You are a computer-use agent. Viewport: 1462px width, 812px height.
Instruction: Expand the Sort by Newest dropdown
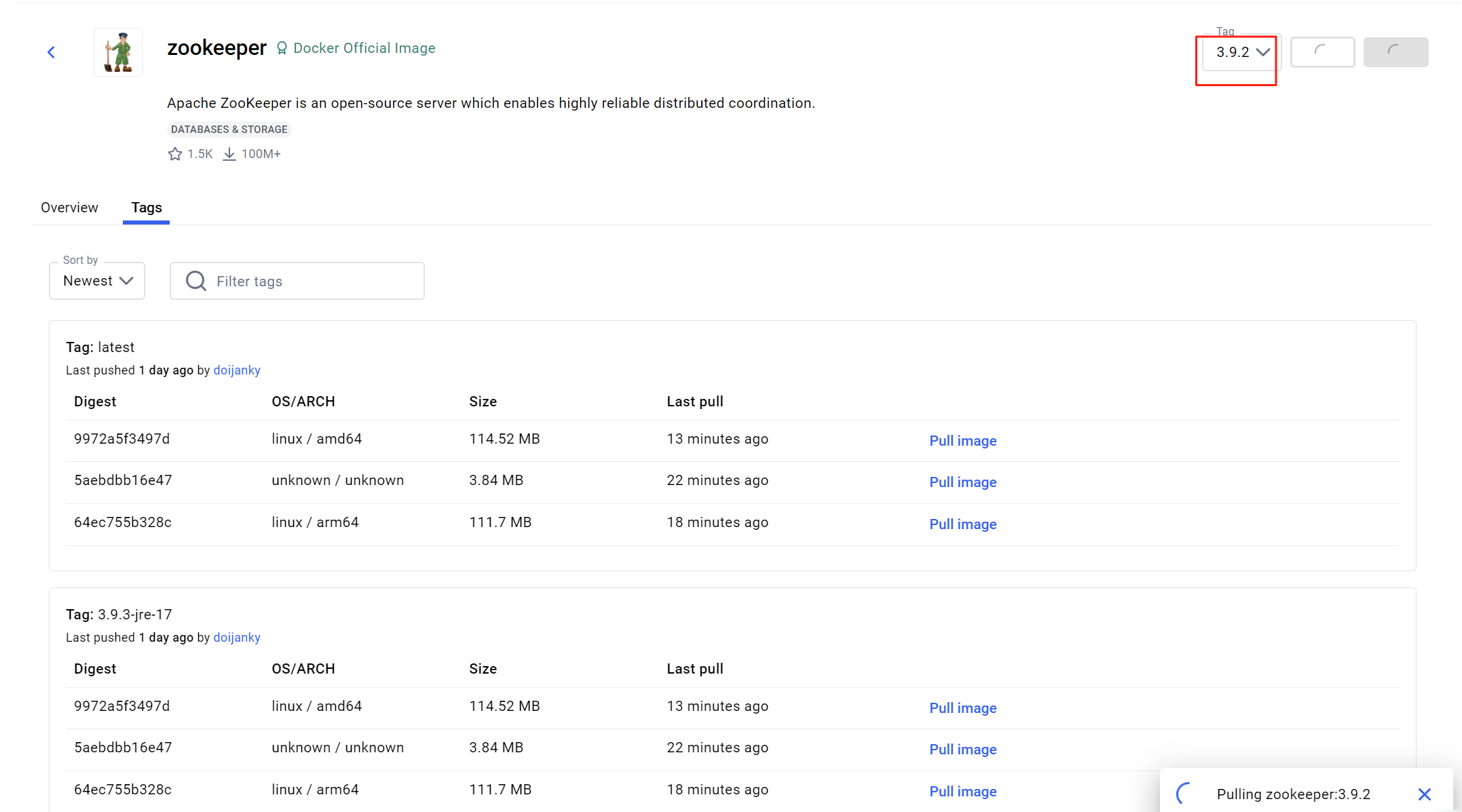pyautogui.click(x=97, y=281)
